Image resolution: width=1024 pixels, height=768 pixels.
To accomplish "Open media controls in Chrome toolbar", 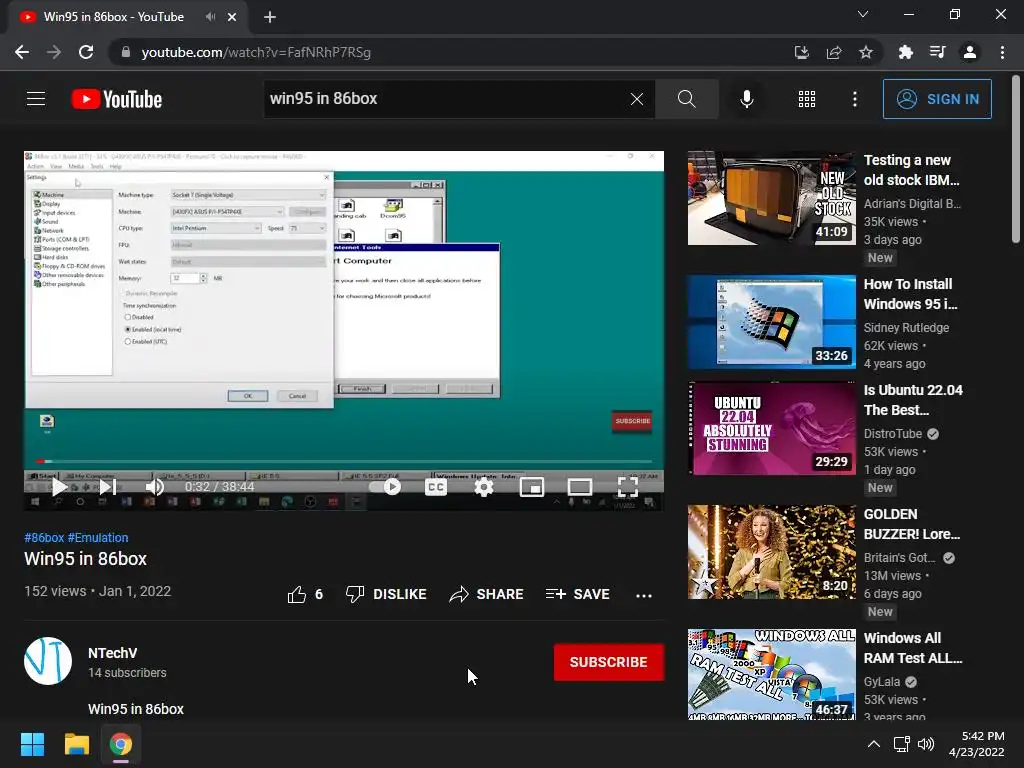I will pos(938,52).
